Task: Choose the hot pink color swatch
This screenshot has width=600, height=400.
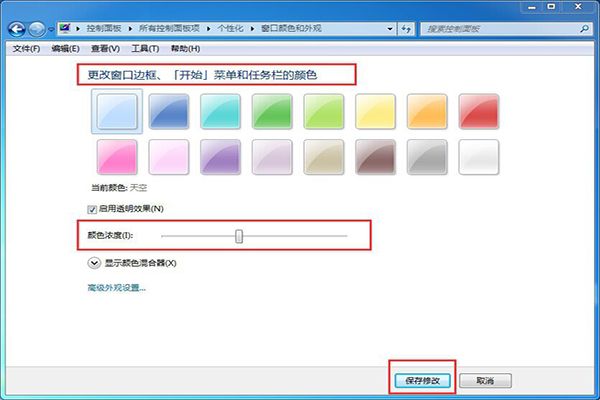Action: tap(117, 157)
